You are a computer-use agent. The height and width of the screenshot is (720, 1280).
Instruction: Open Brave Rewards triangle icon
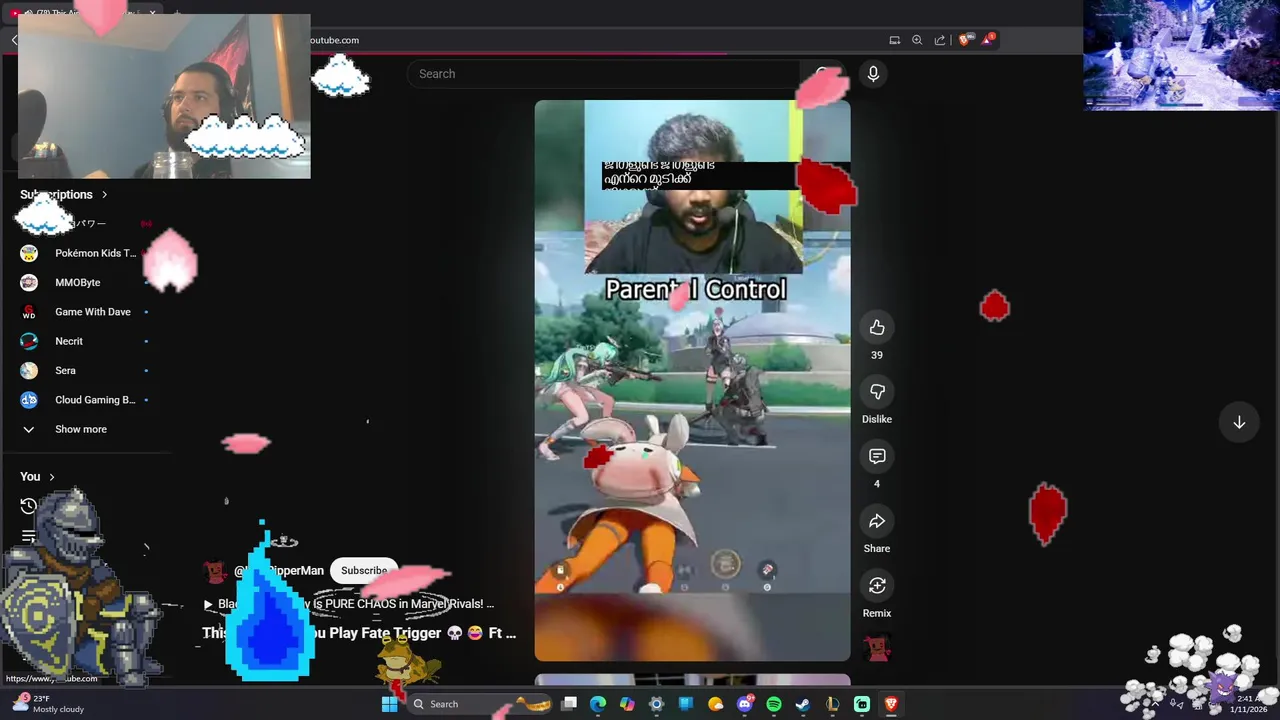pos(987,40)
